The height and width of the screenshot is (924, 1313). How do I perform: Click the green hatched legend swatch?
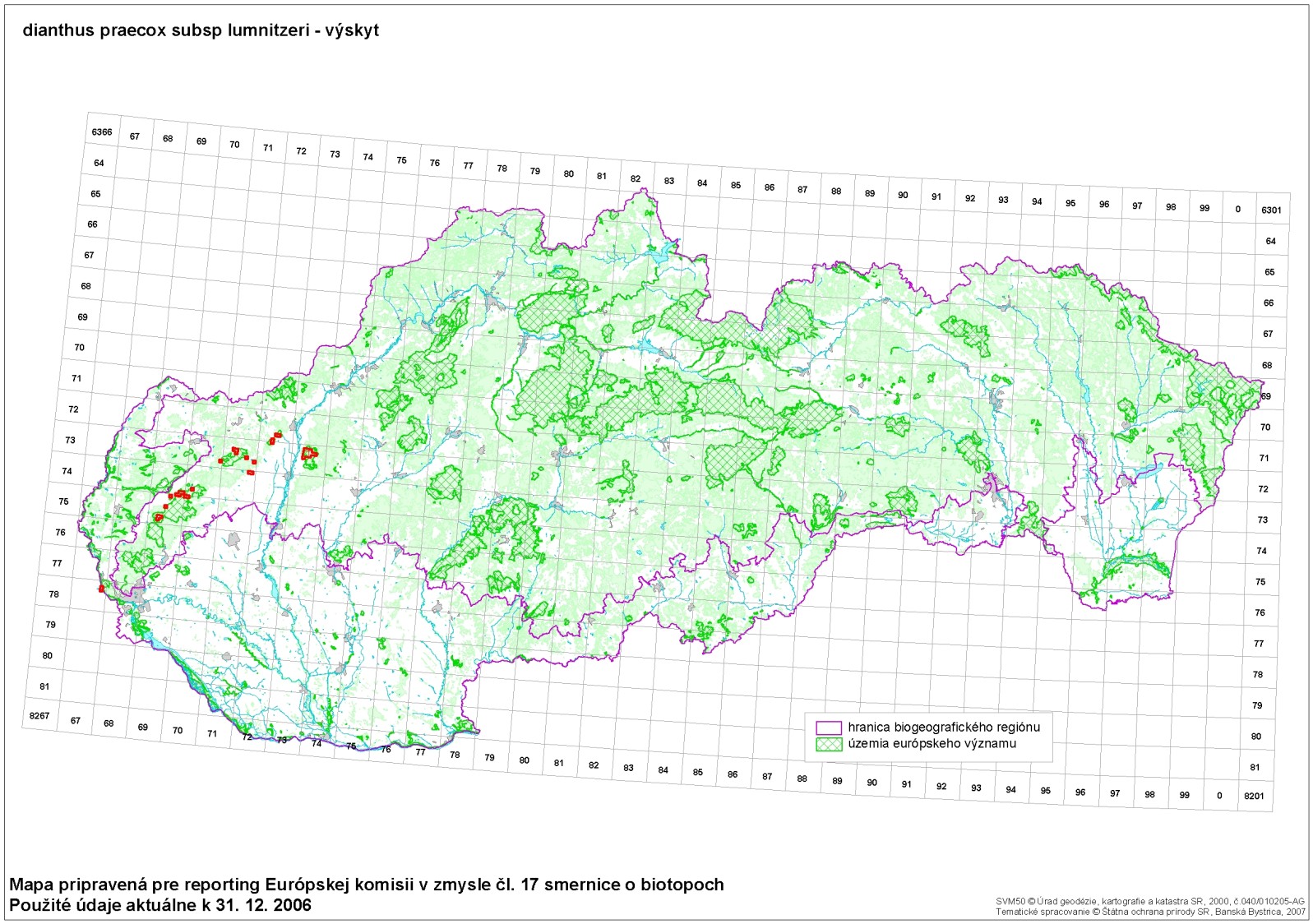tap(829, 744)
